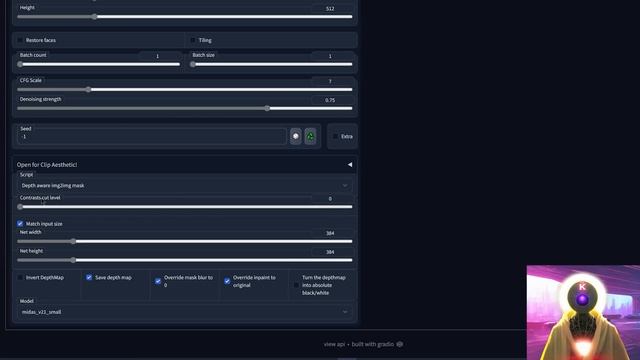The width and height of the screenshot is (640, 360).
Task: Click the webcam avatar overlay thumbnail
Action: pos(583,313)
